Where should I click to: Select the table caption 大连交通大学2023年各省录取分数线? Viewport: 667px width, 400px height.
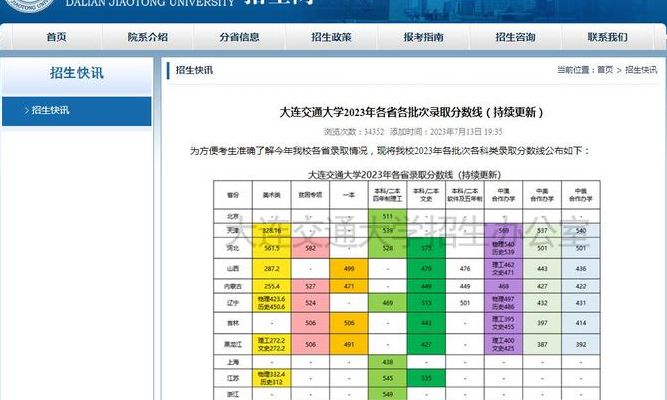pos(405,175)
